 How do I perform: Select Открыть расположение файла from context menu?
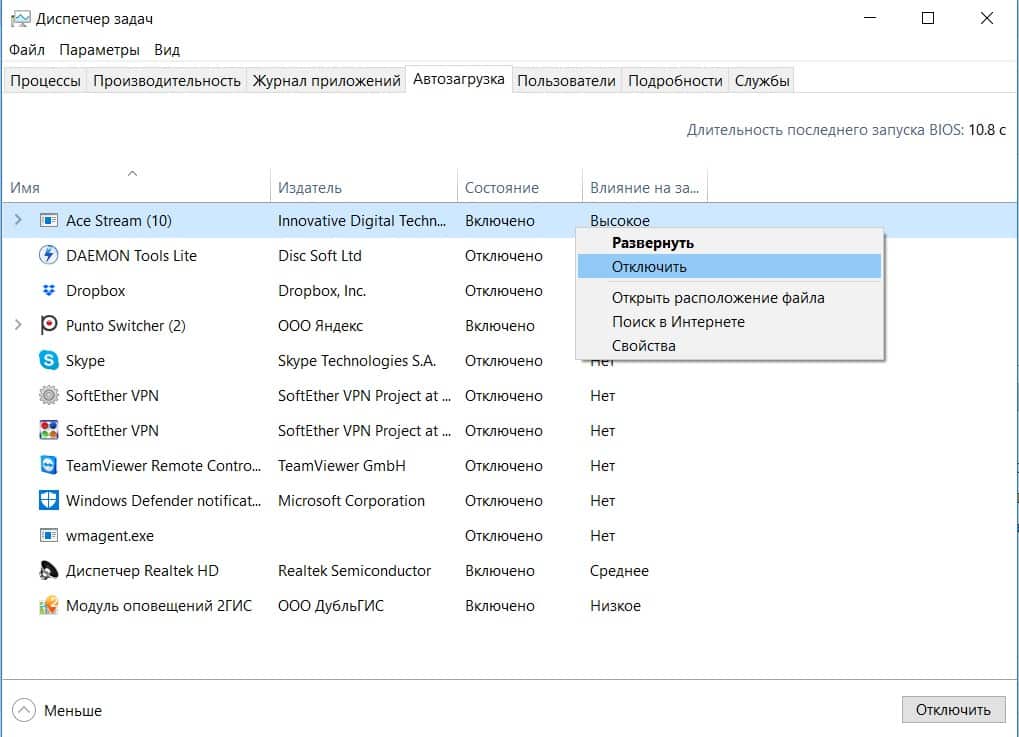(718, 297)
